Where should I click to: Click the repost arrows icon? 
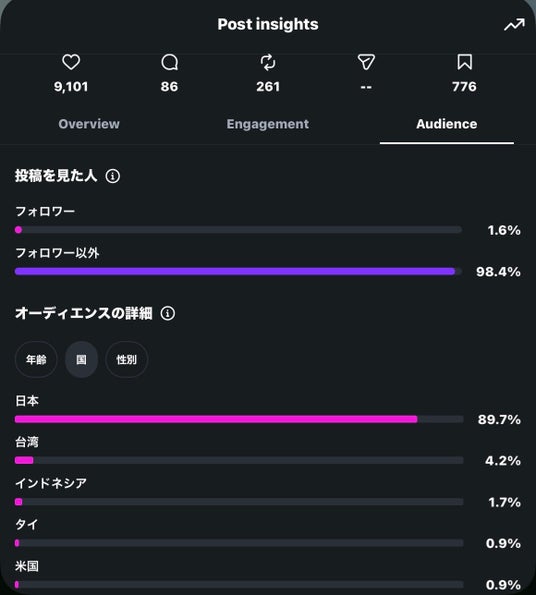click(268, 62)
